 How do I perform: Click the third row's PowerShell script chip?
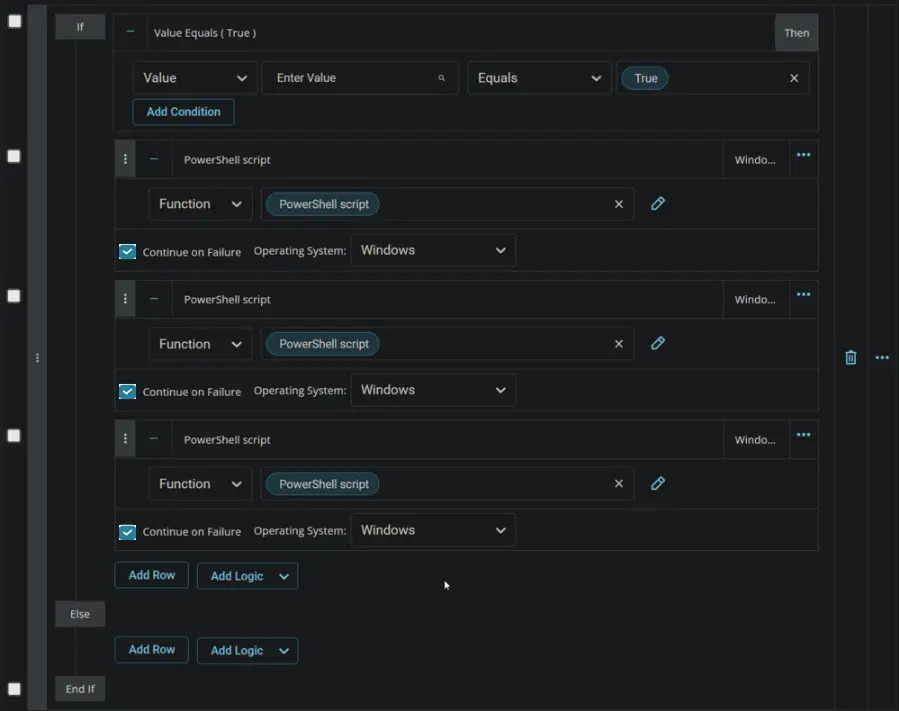tap(323, 484)
